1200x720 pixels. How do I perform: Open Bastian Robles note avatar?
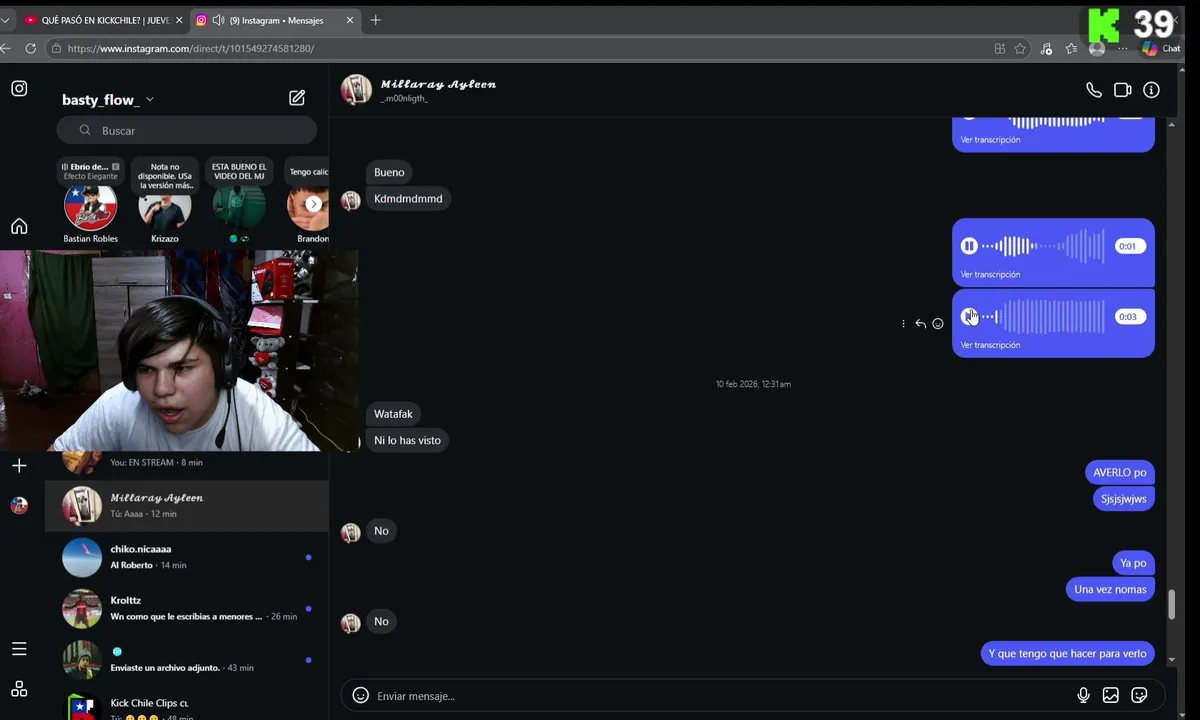click(x=90, y=207)
